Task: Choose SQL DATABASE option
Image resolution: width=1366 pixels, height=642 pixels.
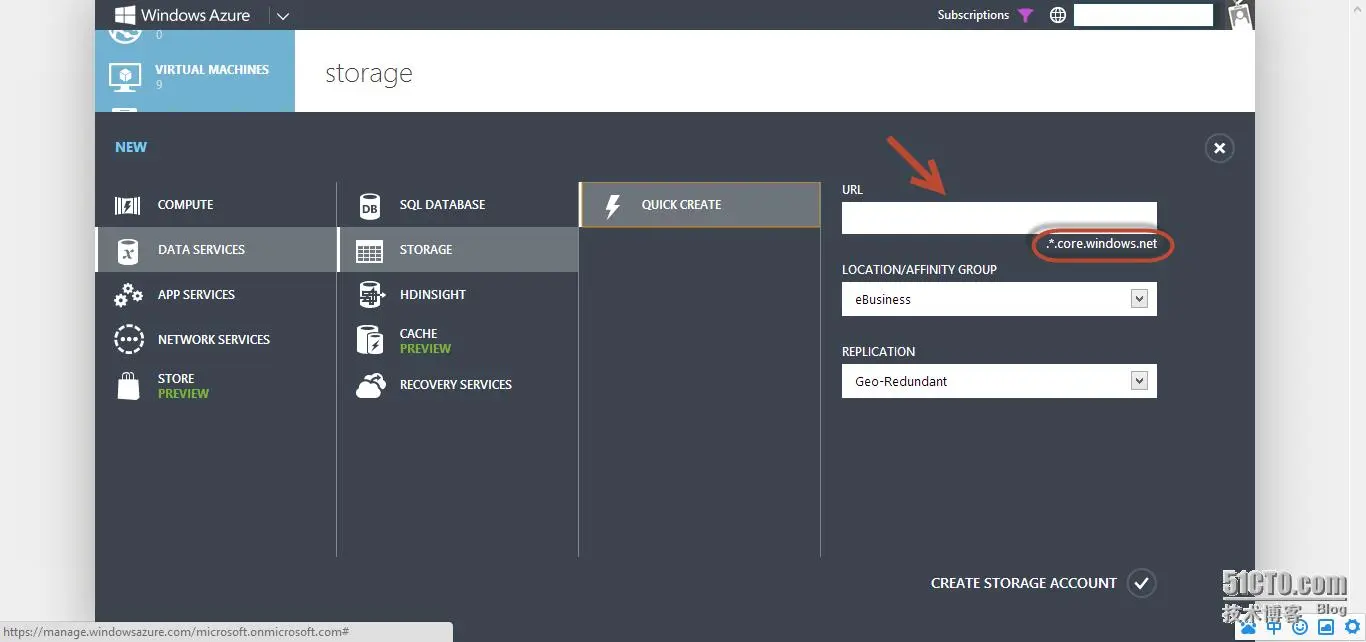Action: pyautogui.click(x=458, y=205)
